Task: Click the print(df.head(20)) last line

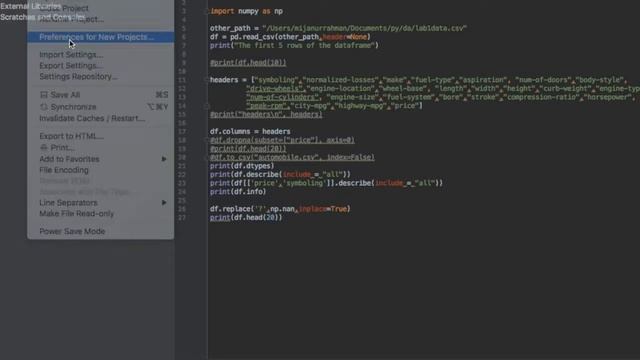Action: coord(246,218)
